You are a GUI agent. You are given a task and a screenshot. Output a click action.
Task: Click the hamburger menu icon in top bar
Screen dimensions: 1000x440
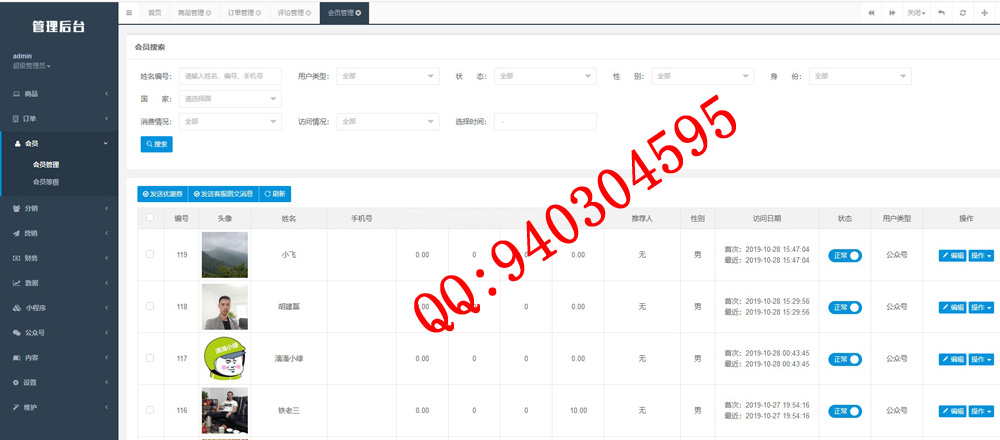tap(129, 13)
